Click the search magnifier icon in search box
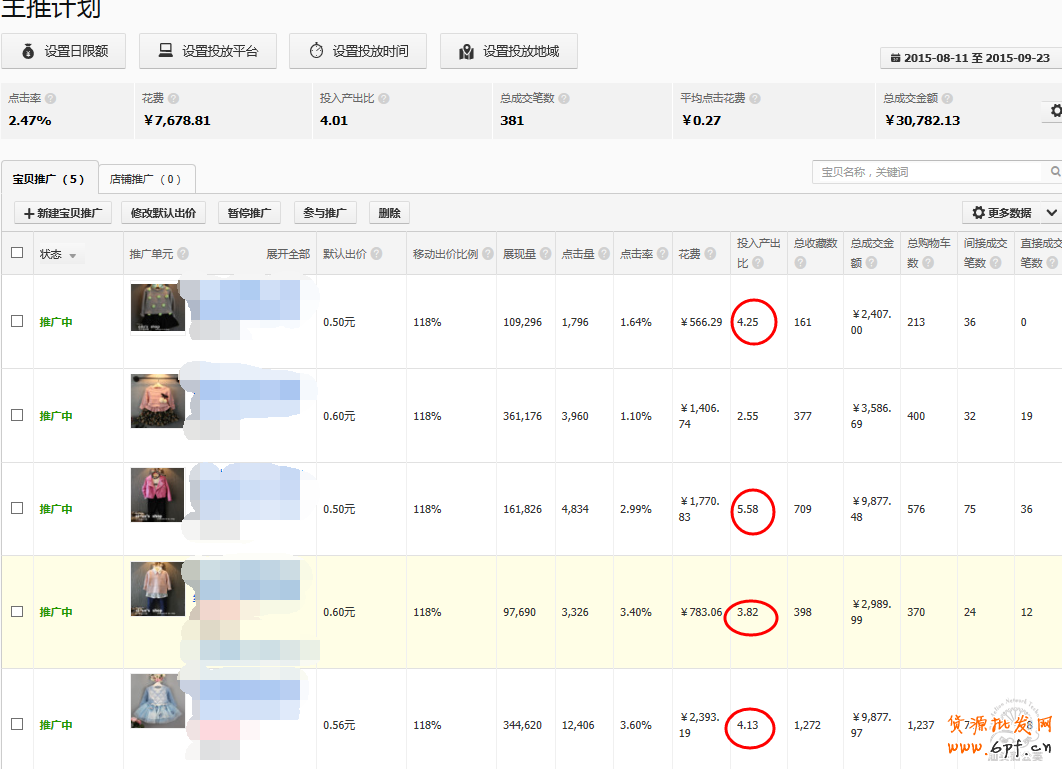The width and height of the screenshot is (1062, 769). click(1056, 172)
